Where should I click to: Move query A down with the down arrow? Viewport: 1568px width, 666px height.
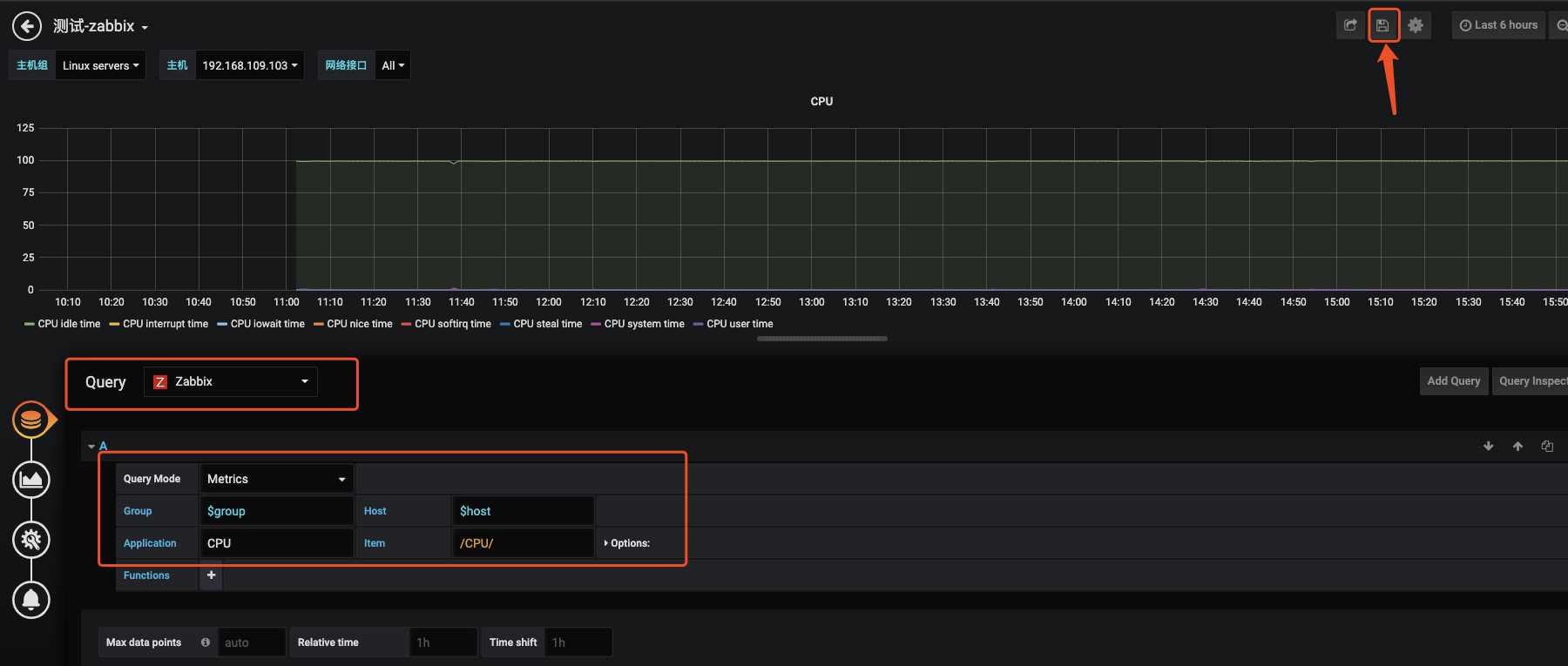(x=1489, y=446)
